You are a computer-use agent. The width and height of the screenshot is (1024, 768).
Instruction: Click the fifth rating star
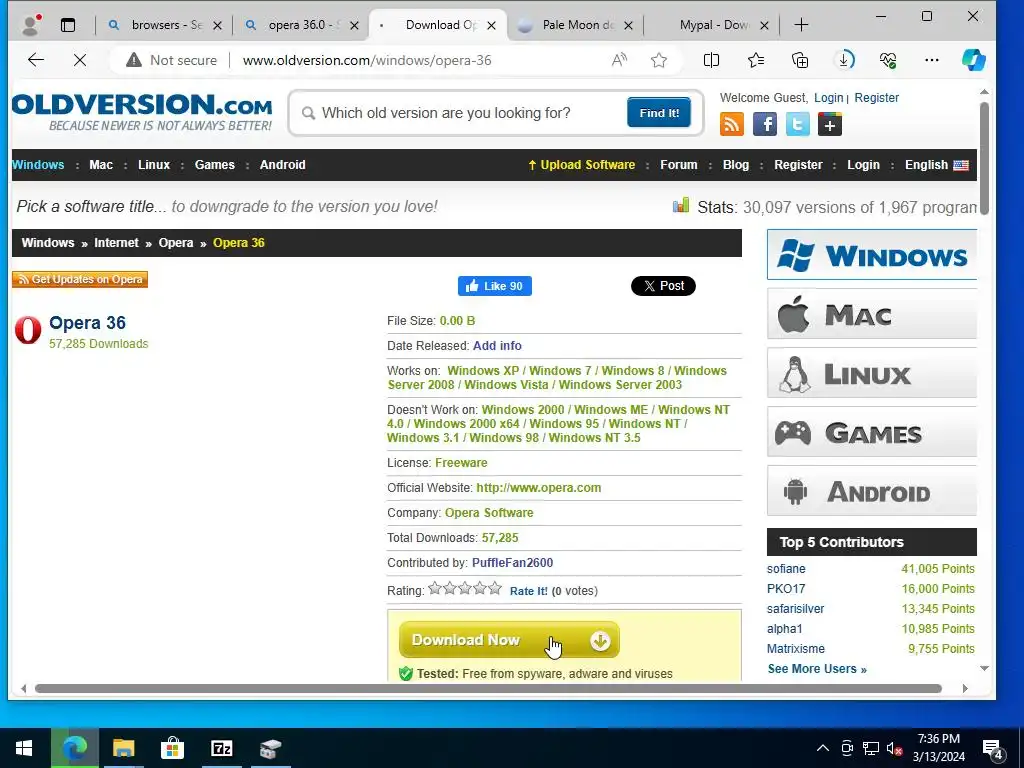(495, 588)
